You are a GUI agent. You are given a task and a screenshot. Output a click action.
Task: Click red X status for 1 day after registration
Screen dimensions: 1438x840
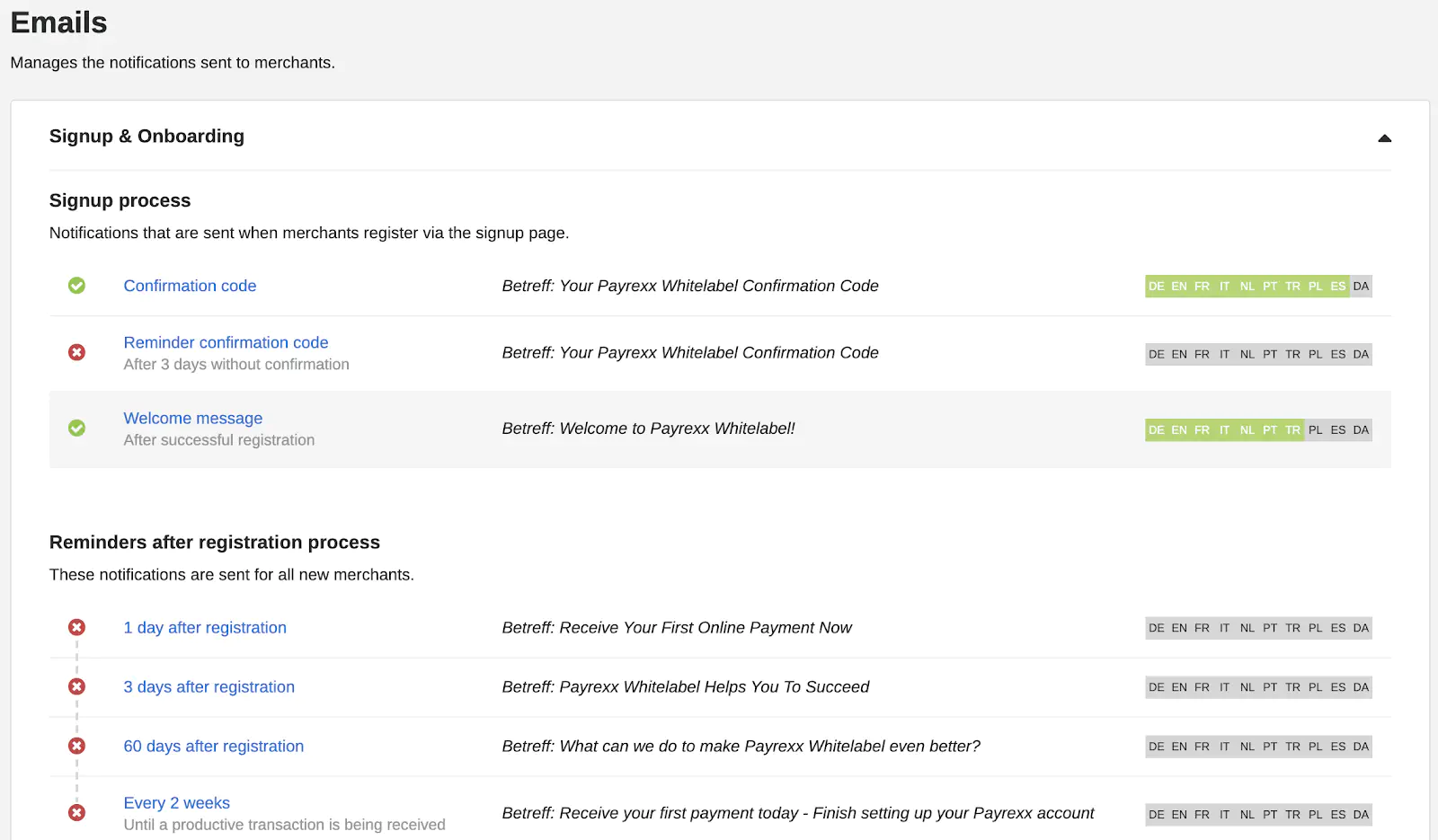[77, 627]
